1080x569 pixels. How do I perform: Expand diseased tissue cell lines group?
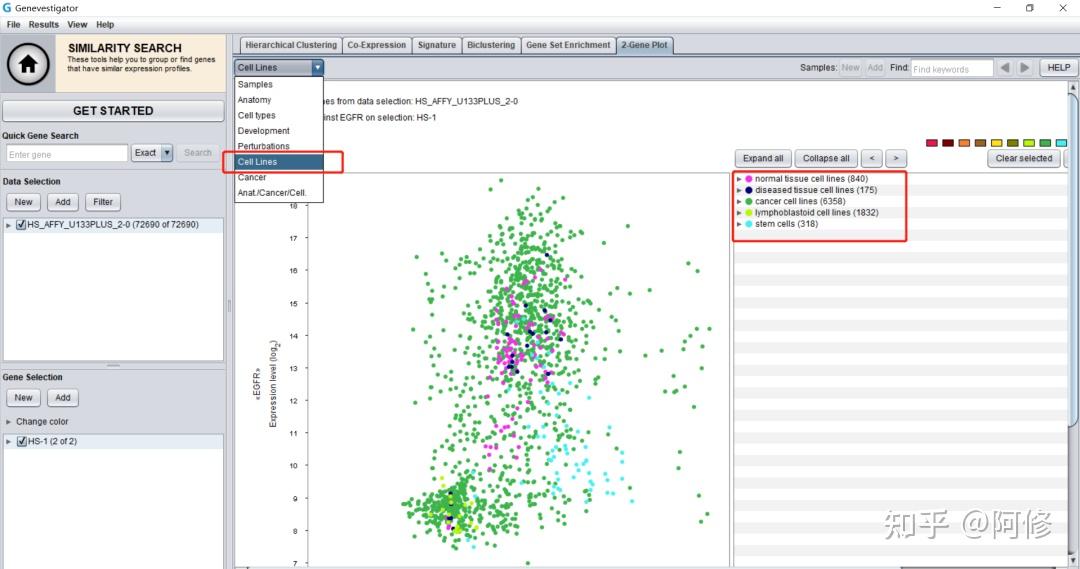tap(739, 190)
